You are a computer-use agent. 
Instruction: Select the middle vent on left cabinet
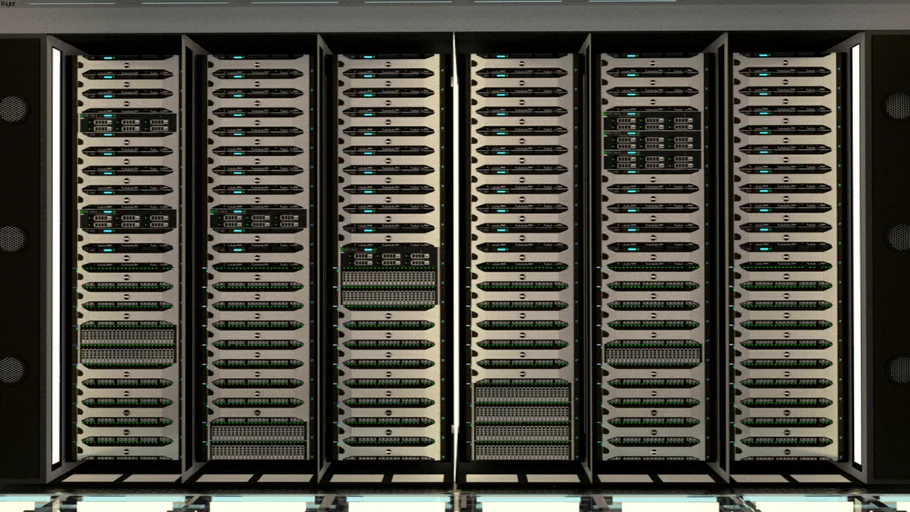(x=13, y=238)
